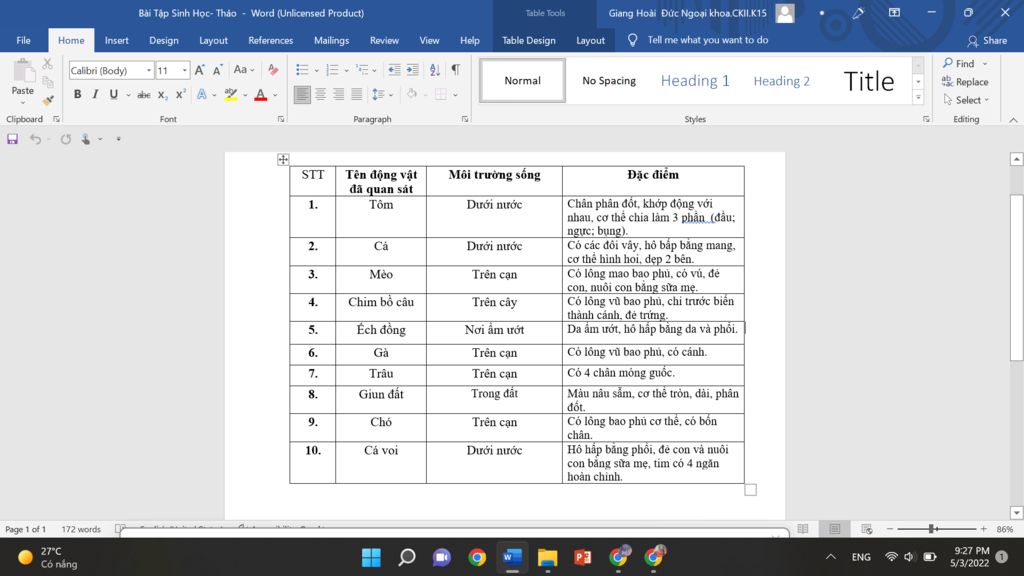Open the Paragraph dialog launcher
1024x576 pixels.
point(465,120)
